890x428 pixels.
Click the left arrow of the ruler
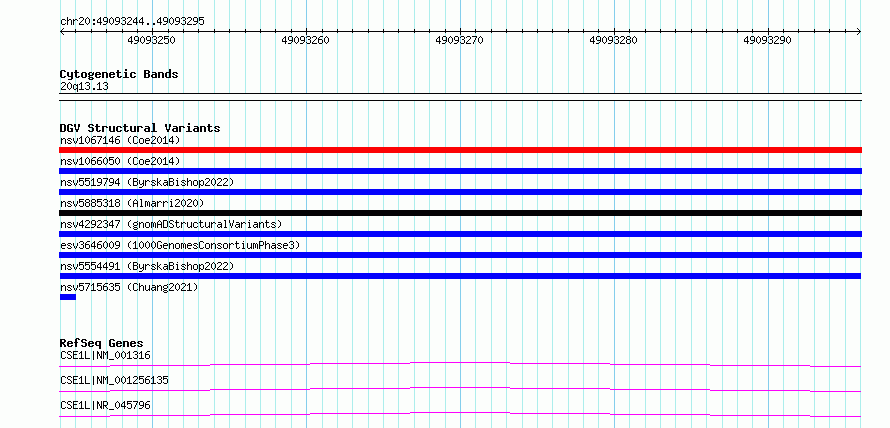[62, 32]
